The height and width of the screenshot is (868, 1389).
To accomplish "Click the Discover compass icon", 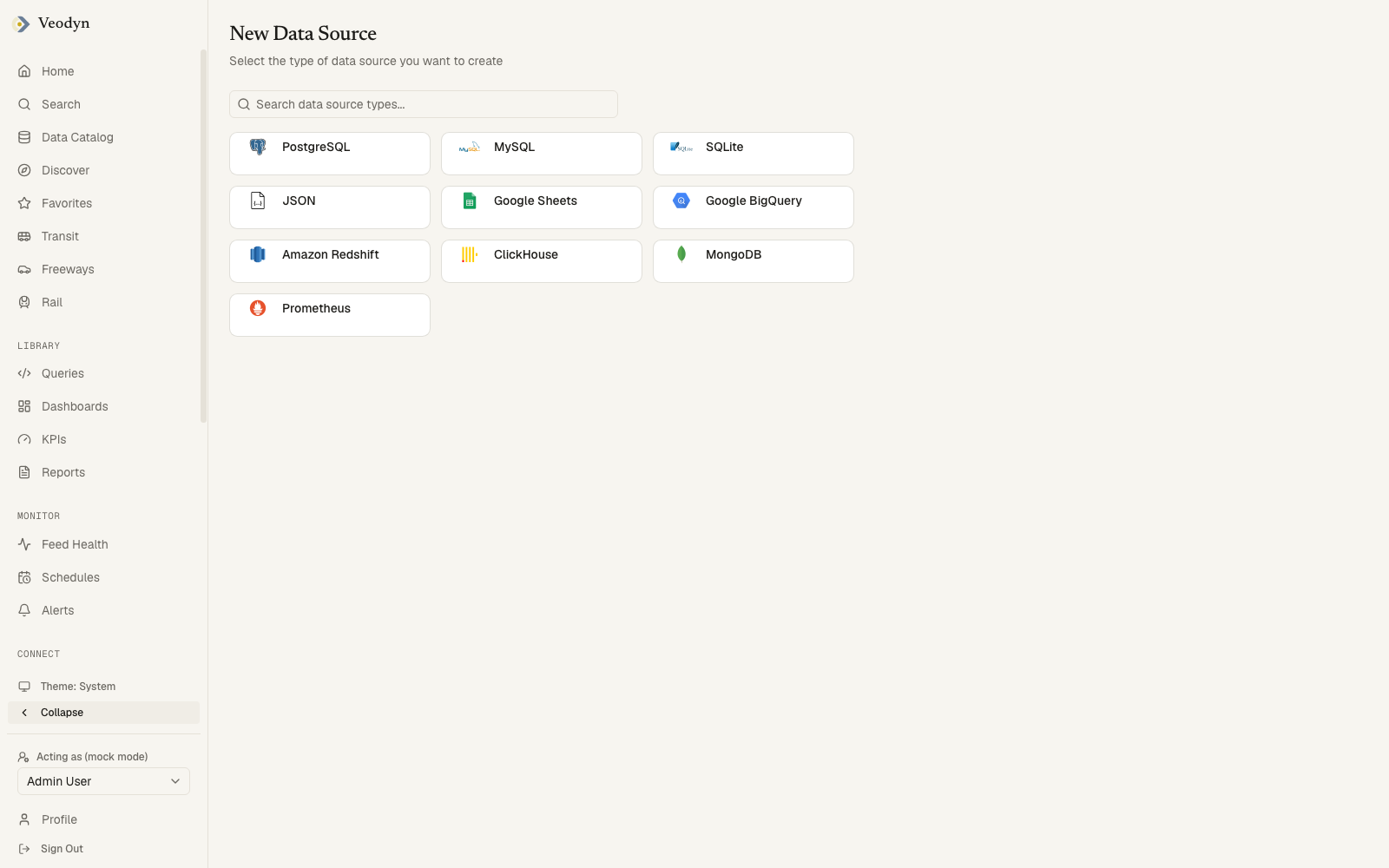I will coord(24,170).
